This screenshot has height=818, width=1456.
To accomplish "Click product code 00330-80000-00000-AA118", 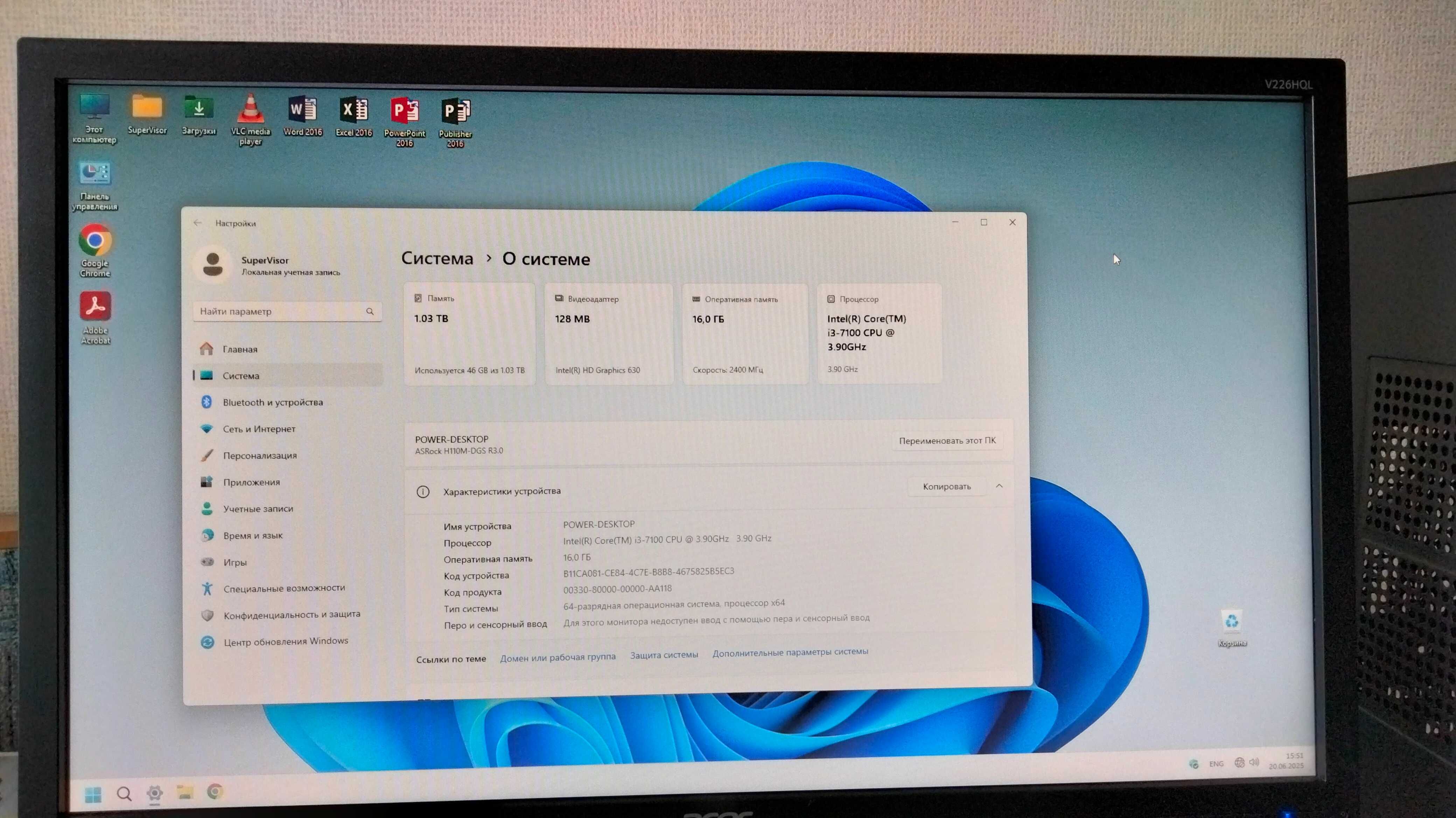I will pos(617,589).
